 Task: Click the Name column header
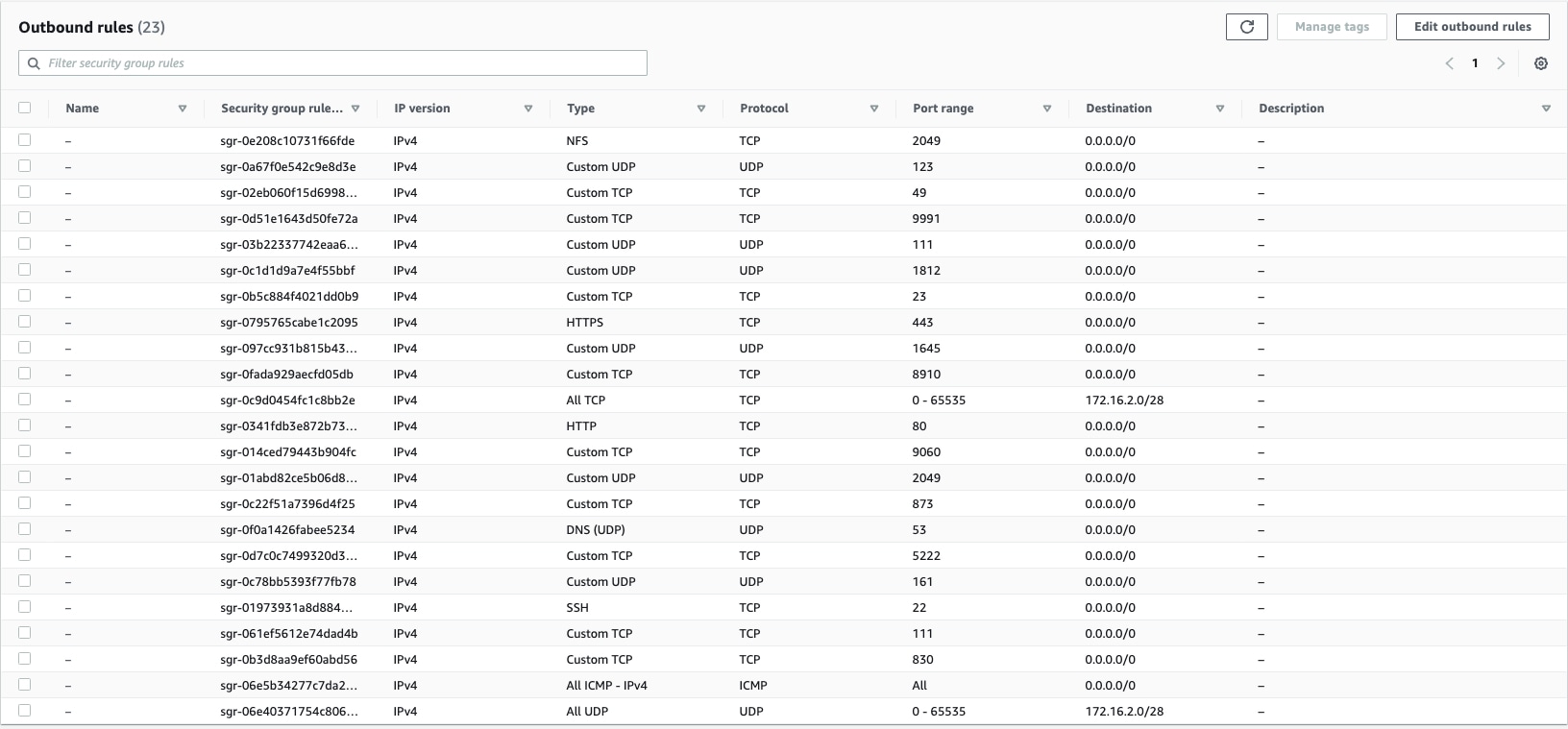pyautogui.click(x=83, y=109)
